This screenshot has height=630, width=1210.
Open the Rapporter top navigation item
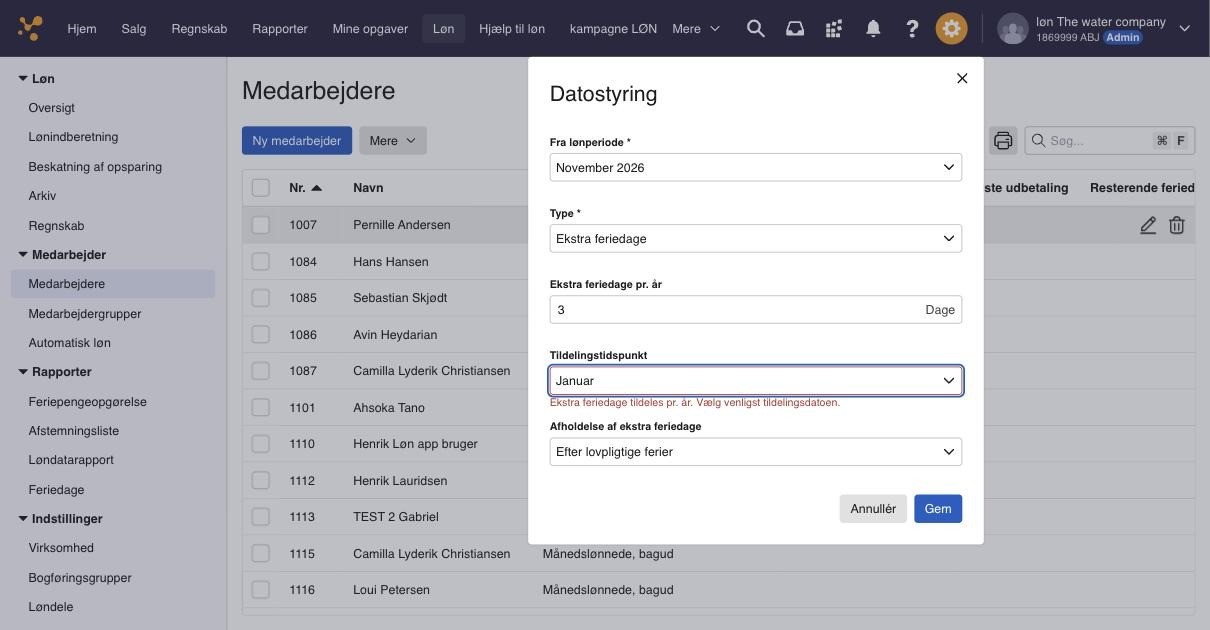(280, 29)
